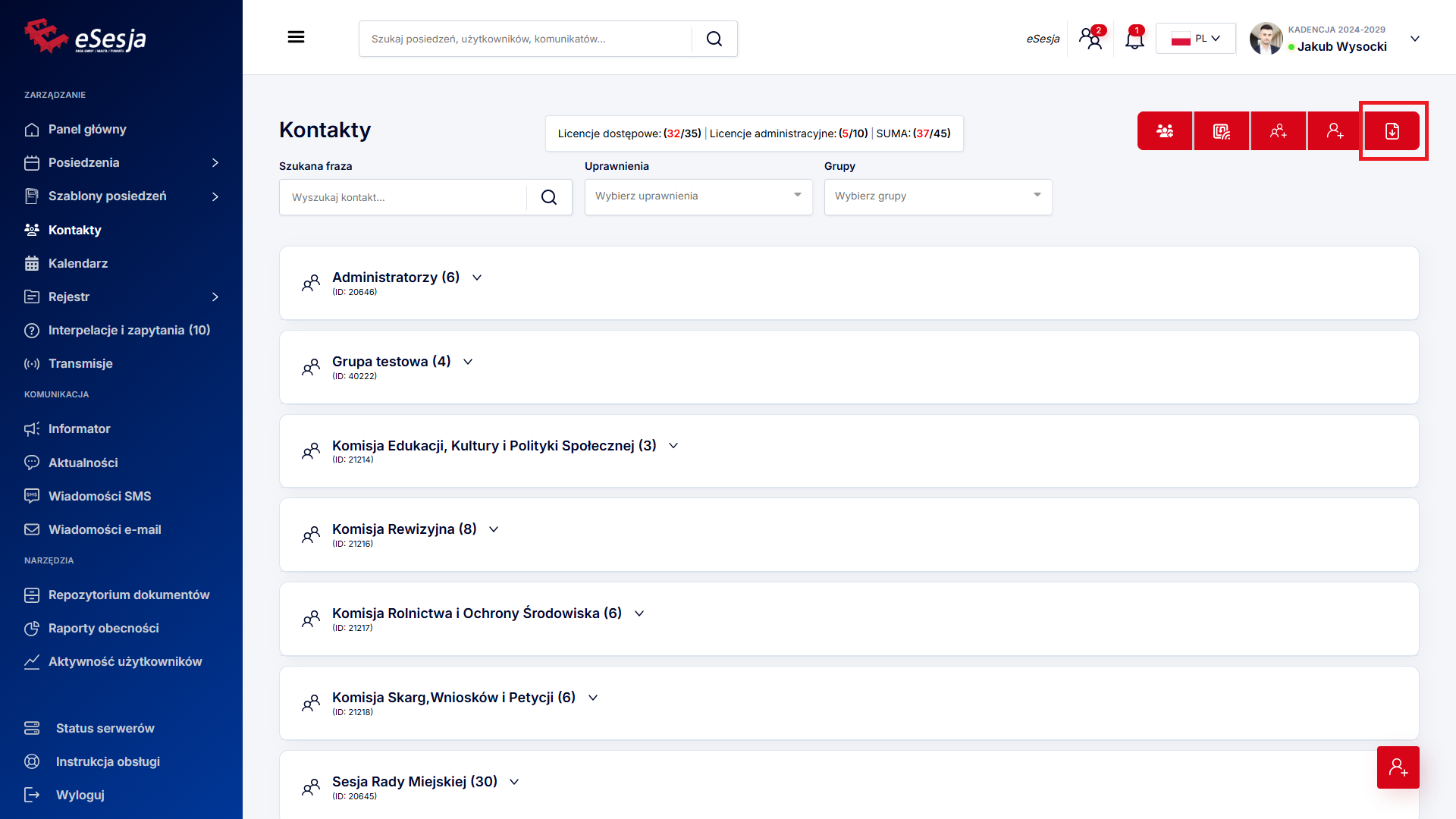Click the file download/import icon button
The height and width of the screenshot is (819, 1456).
(1392, 131)
